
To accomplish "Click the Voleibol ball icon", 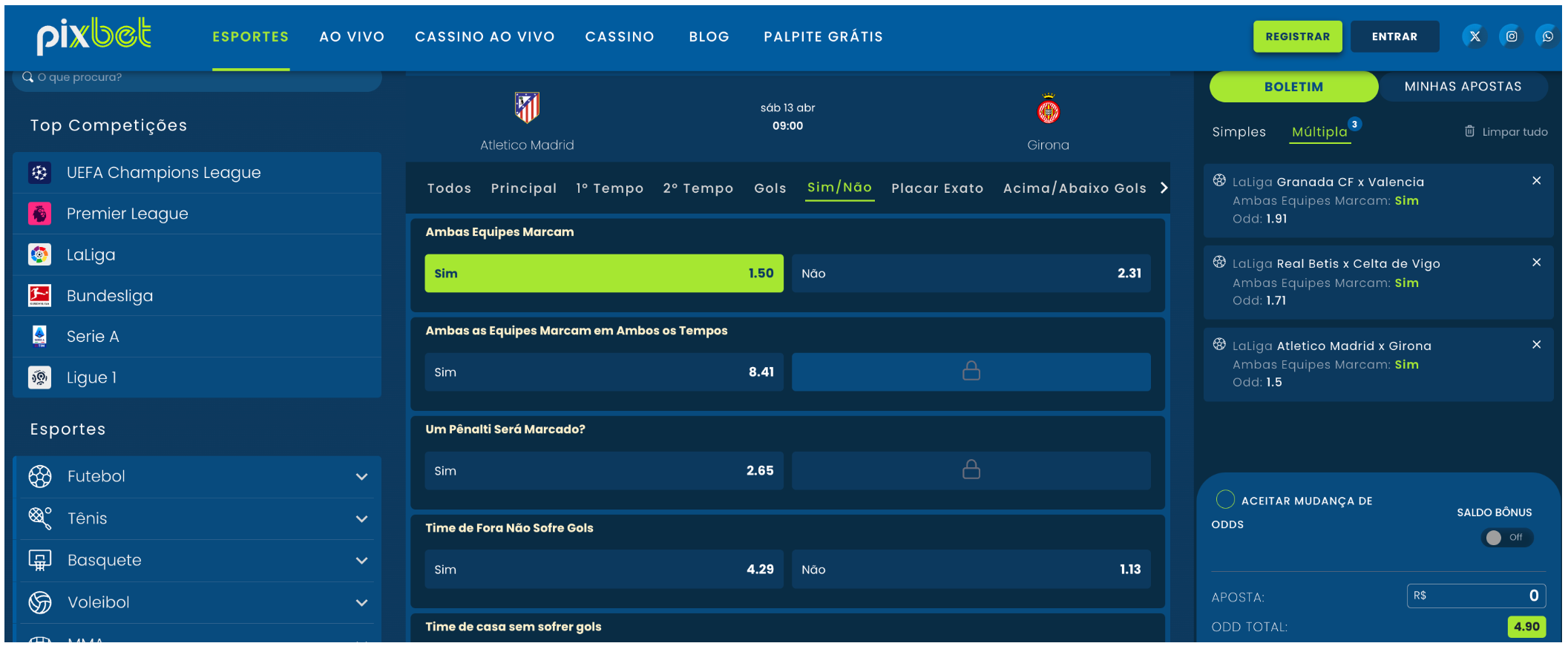I will click(40, 602).
